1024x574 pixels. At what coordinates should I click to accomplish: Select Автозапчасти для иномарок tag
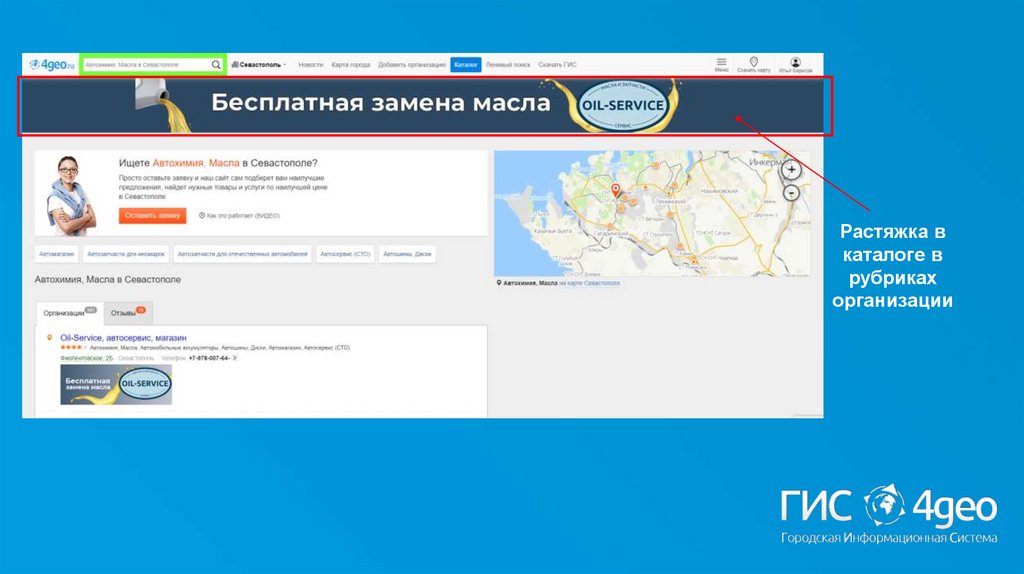(x=126, y=254)
